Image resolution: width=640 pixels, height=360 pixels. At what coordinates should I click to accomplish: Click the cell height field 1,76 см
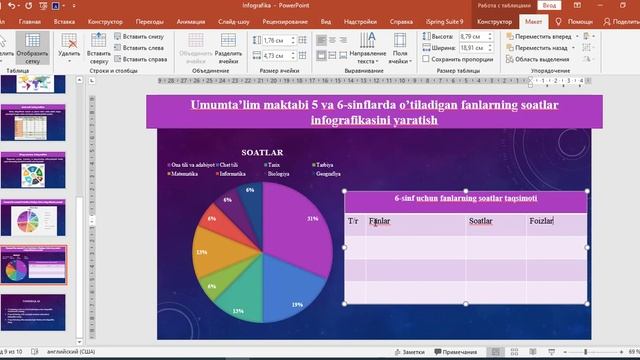pos(275,40)
